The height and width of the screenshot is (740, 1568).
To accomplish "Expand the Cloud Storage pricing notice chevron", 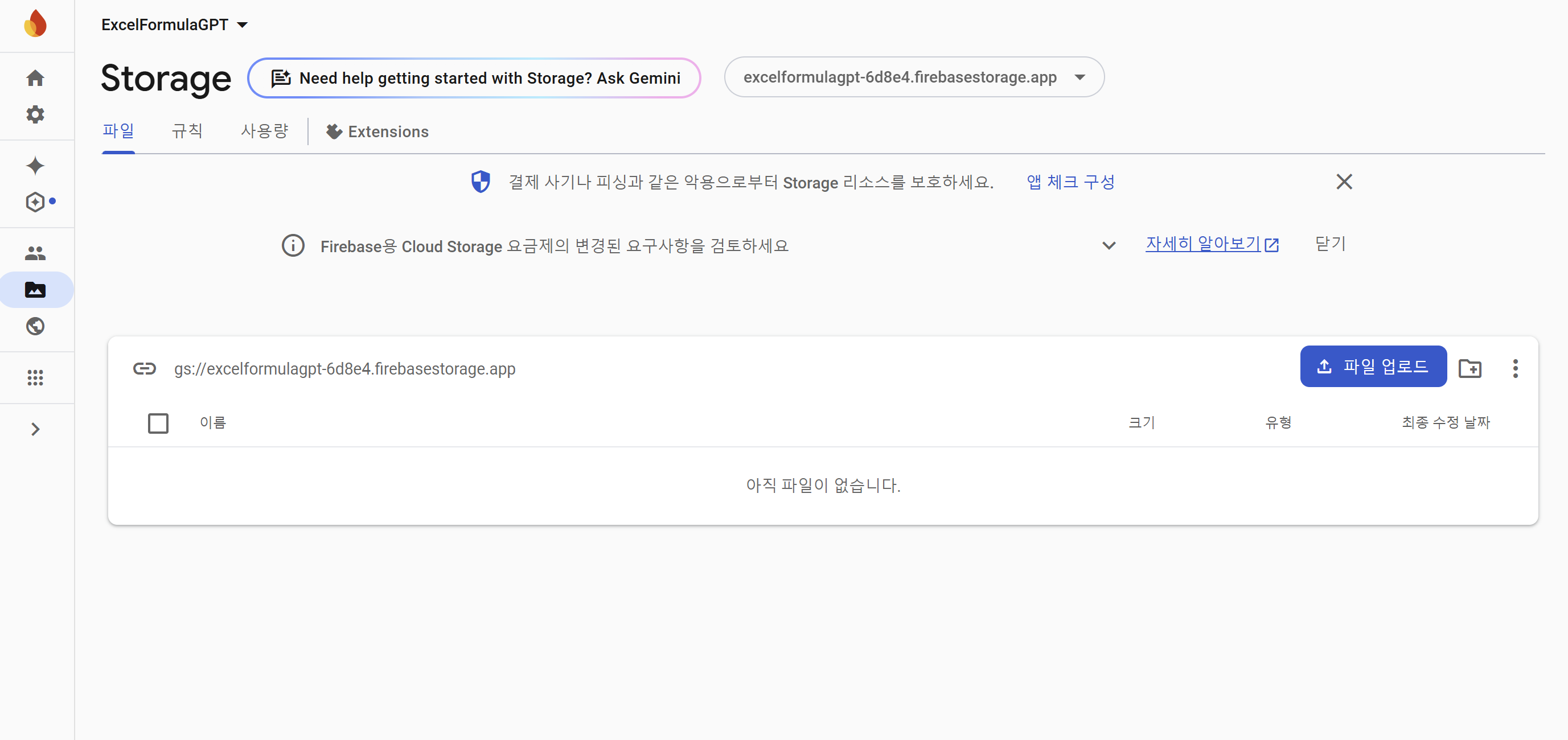I will point(1109,245).
